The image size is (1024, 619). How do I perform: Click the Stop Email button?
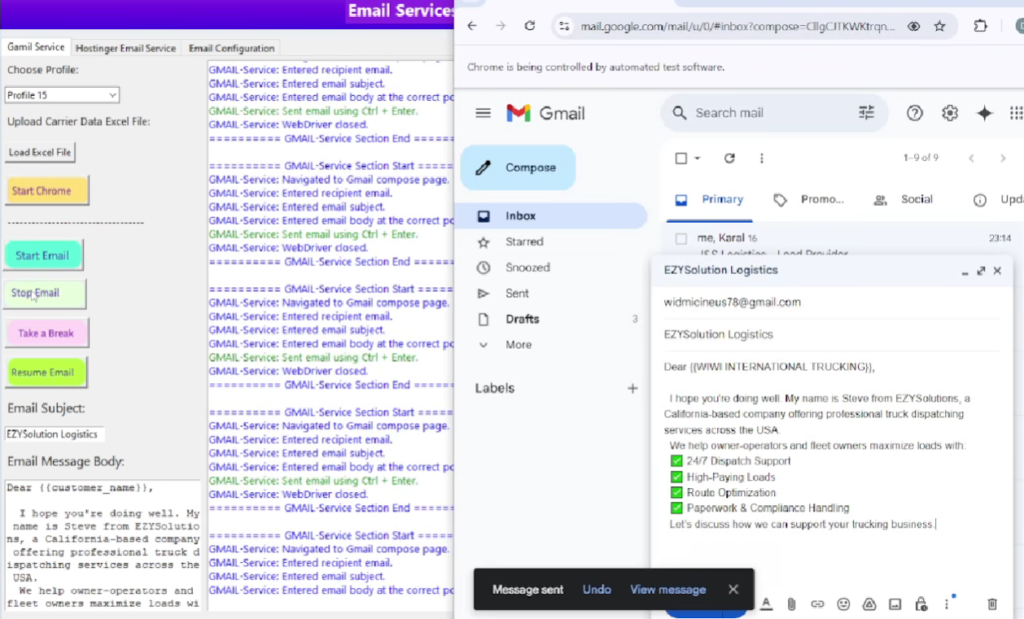tap(45, 294)
